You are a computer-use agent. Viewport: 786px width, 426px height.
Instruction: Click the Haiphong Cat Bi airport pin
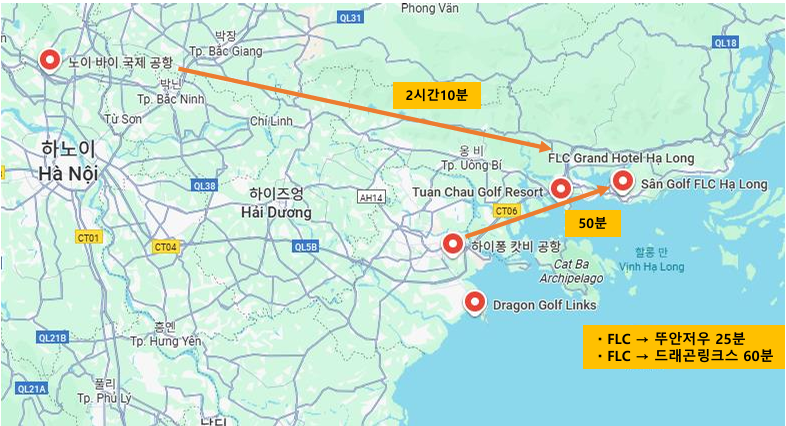pos(453,245)
